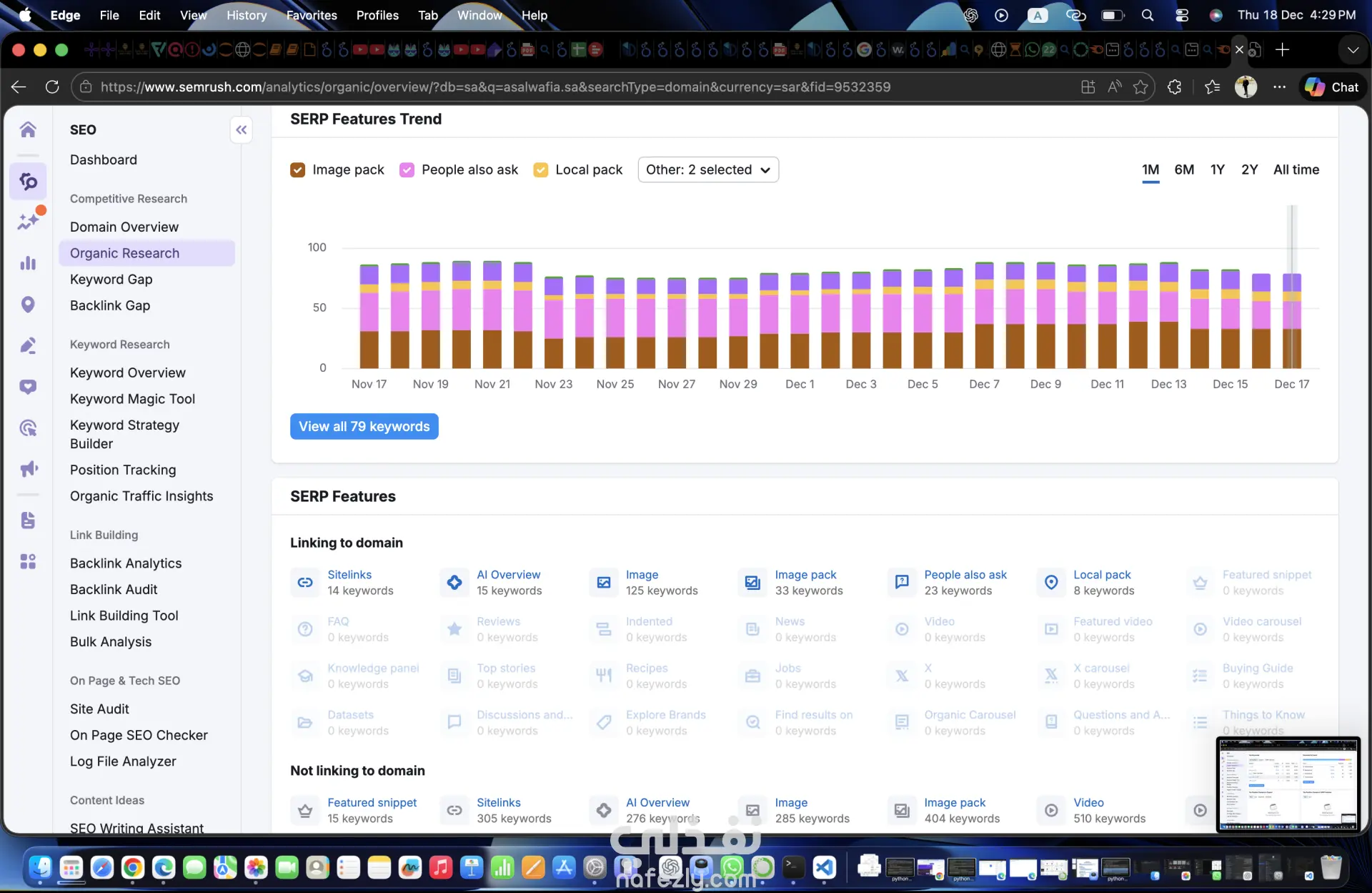Viewport: 1372px width, 893px height.
Task: Expand the browser tab list chevron
Action: pyautogui.click(x=1352, y=50)
